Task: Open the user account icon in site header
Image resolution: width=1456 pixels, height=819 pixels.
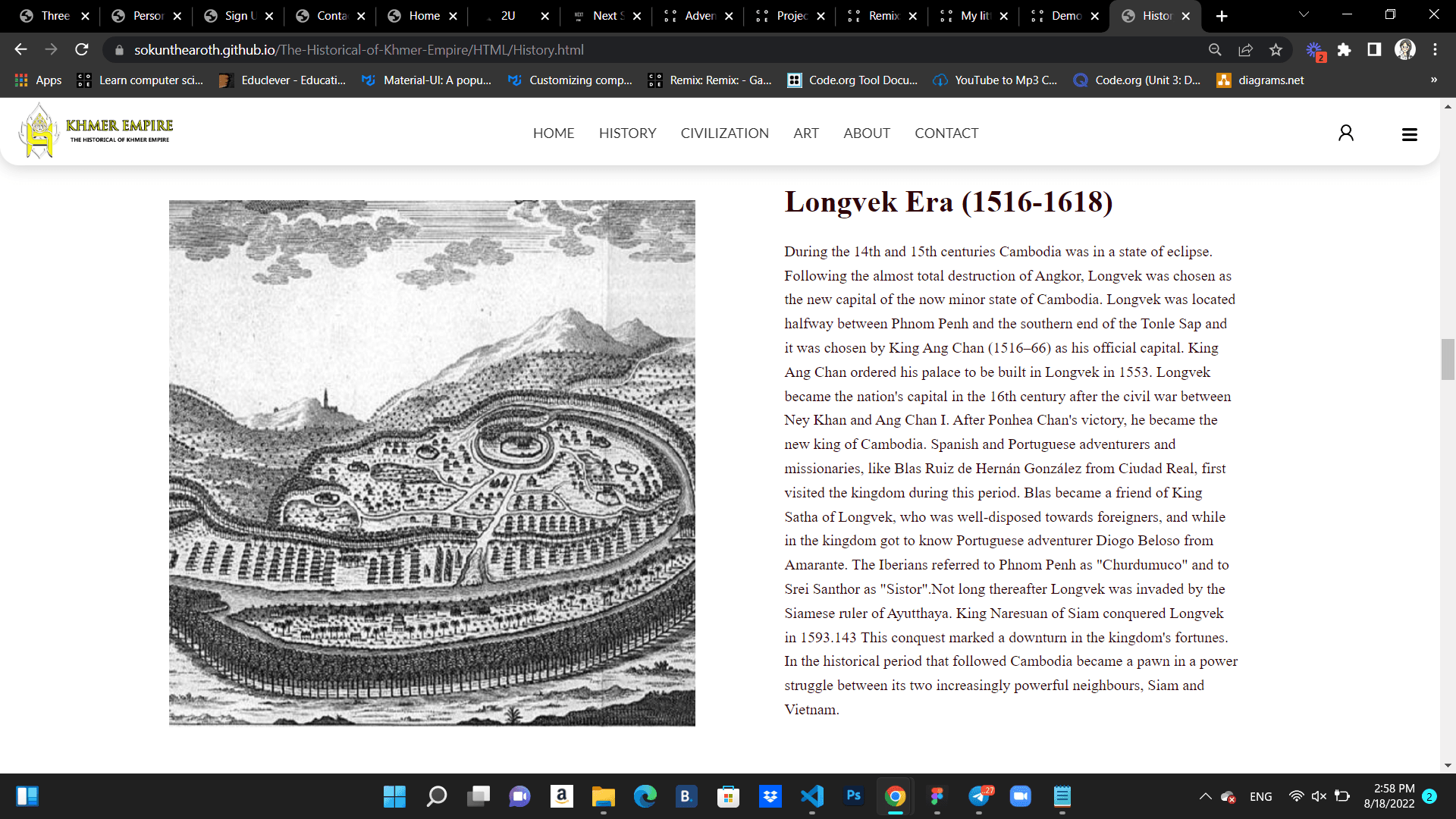Action: [1345, 133]
